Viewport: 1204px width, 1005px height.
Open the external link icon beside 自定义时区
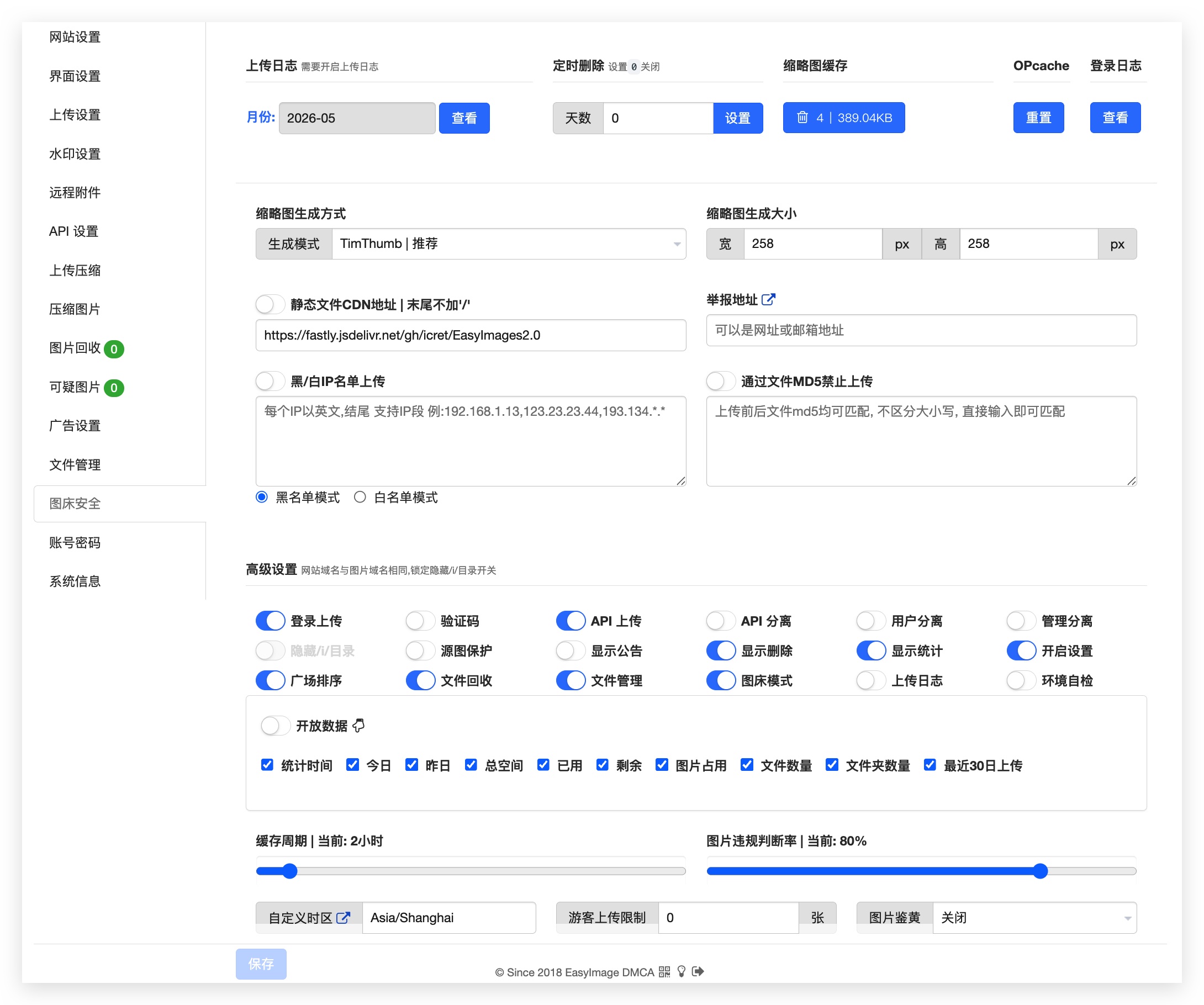tap(343, 917)
